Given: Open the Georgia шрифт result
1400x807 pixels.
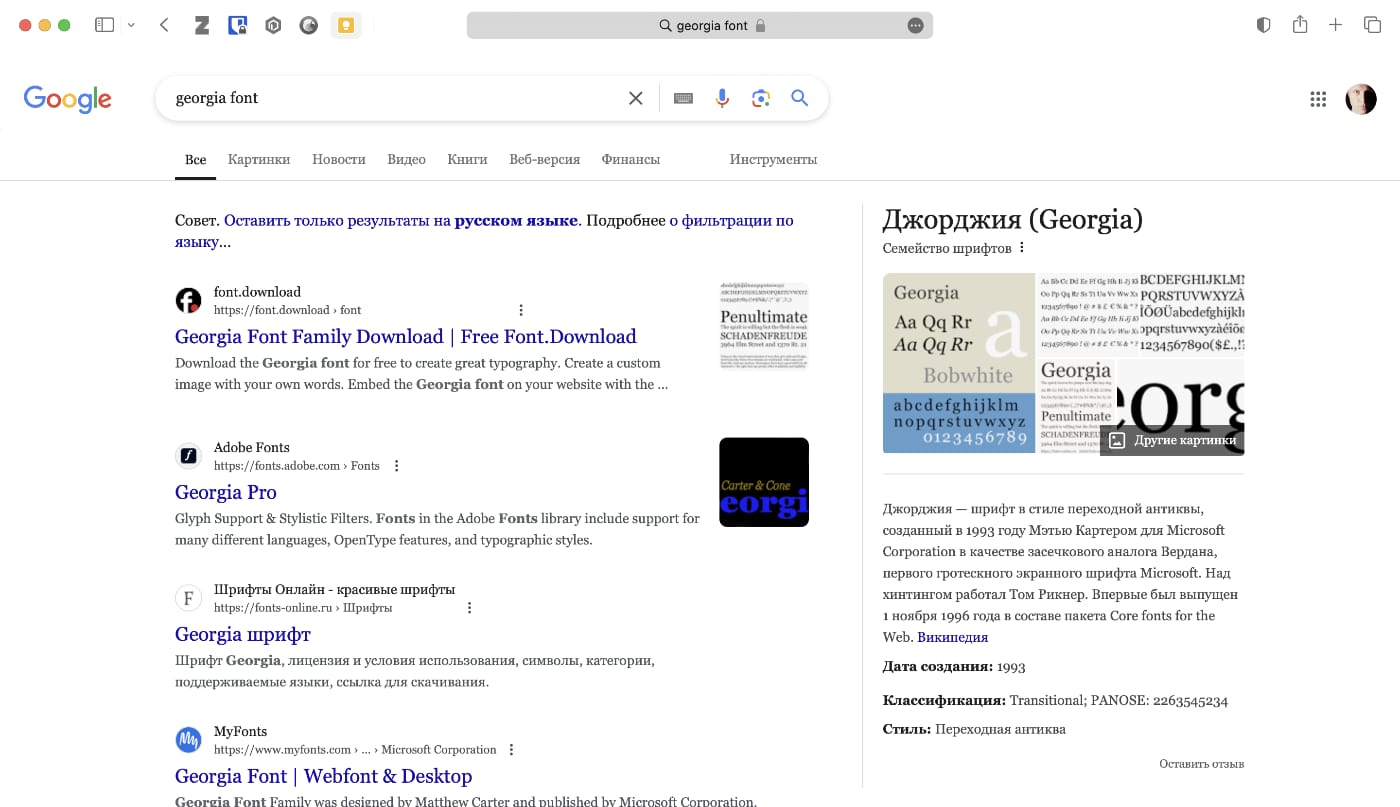Looking at the screenshot, I should [x=243, y=634].
